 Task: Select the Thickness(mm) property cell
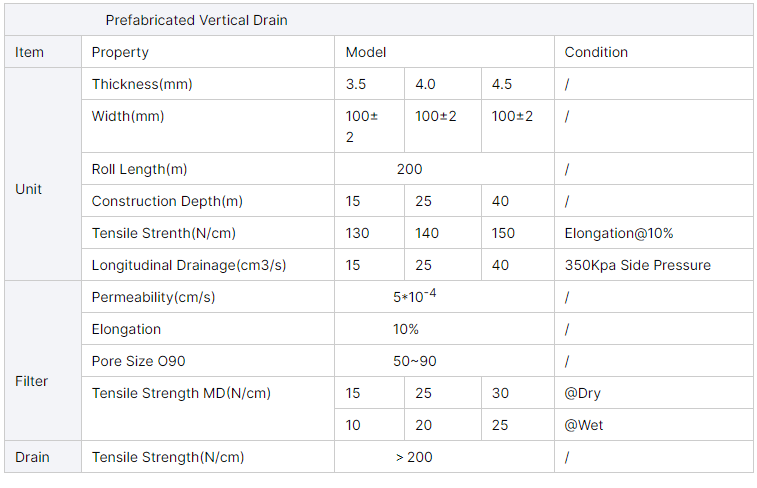point(142,84)
